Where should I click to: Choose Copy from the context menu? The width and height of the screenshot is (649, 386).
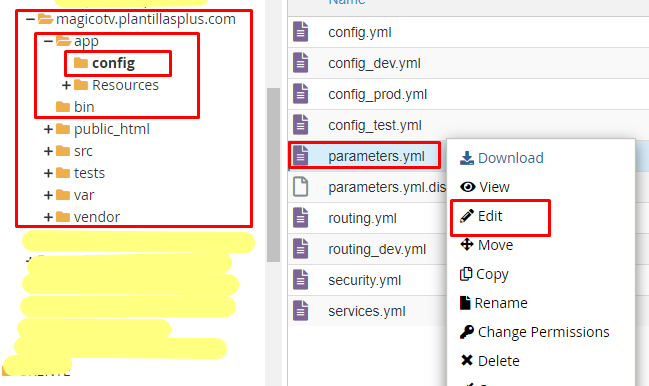tap(484, 274)
